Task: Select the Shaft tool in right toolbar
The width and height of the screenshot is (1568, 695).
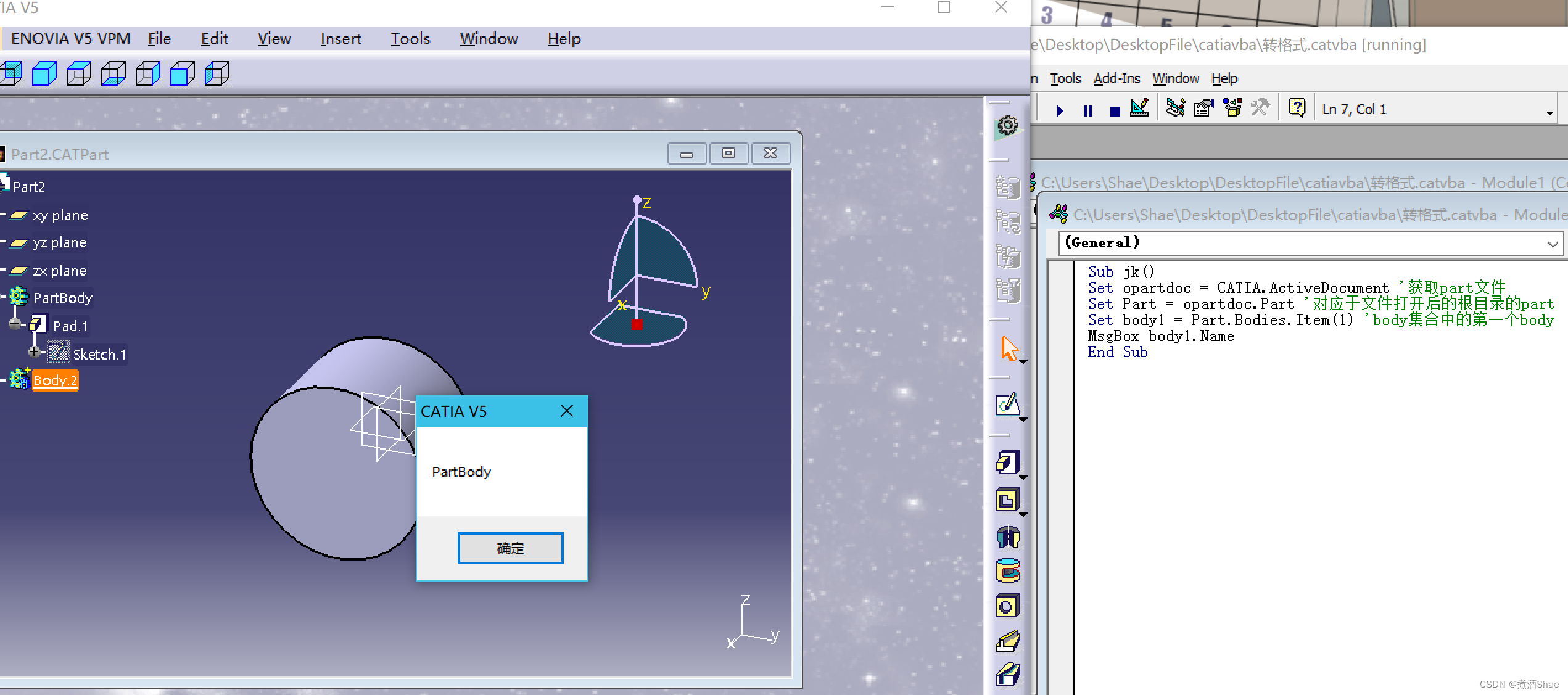Action: click(1008, 537)
